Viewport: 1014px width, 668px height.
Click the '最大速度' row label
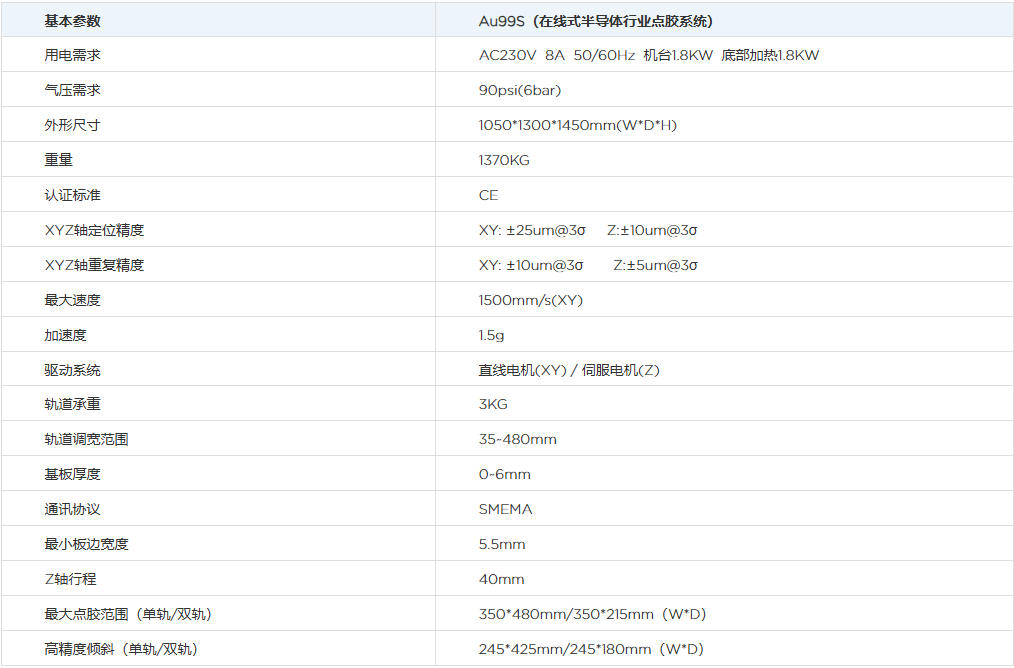point(72,300)
